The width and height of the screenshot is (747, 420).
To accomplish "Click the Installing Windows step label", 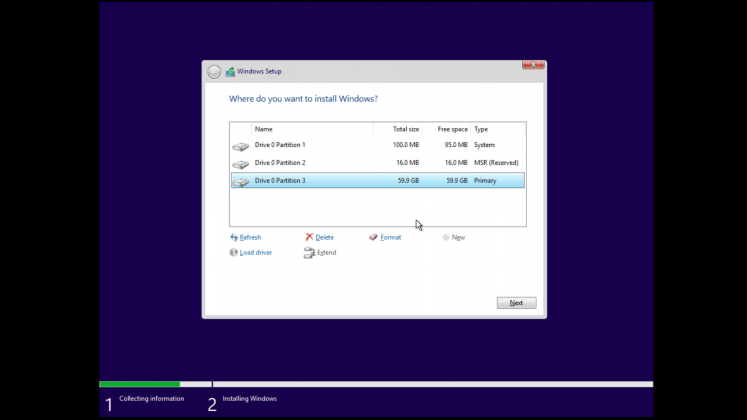I will pyautogui.click(x=250, y=399).
